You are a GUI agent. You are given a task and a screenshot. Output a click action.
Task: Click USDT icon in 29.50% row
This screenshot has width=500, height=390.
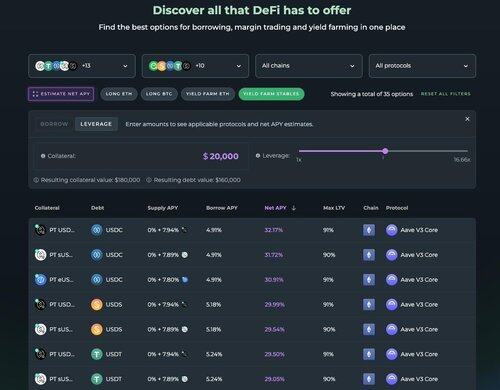tap(97, 354)
